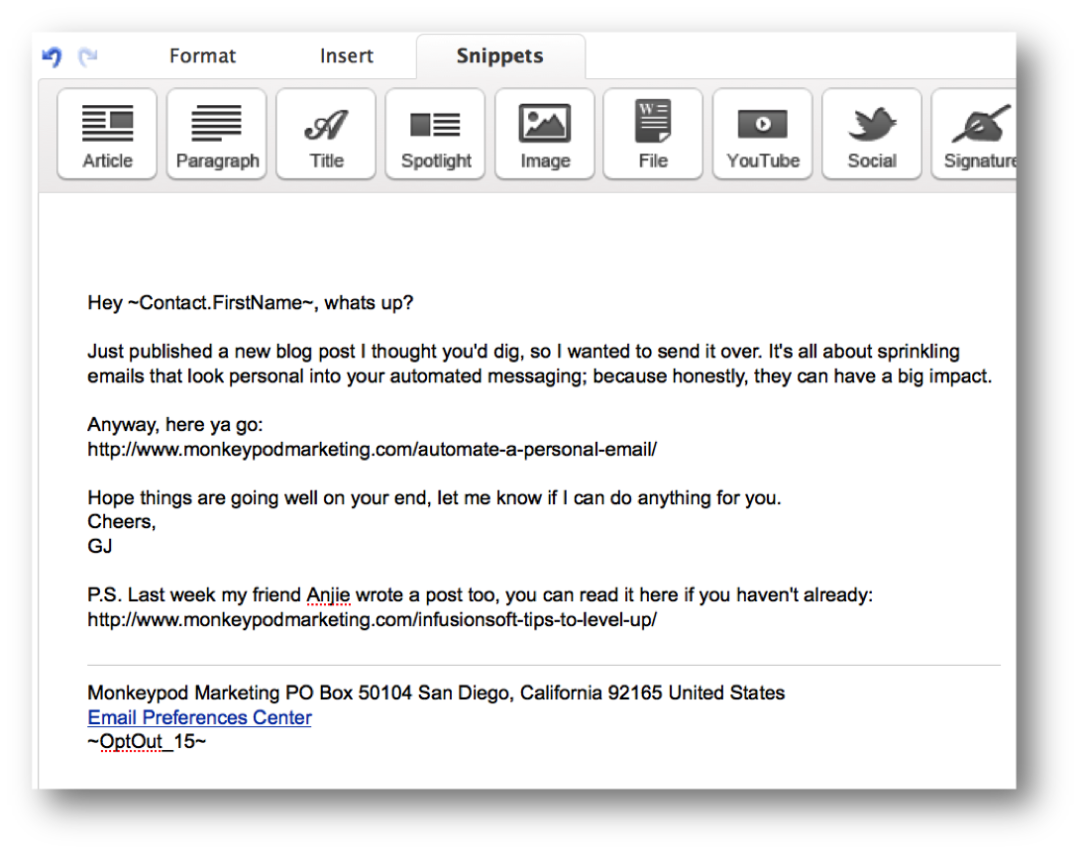Open the Email Preferences Center link
The height and width of the screenshot is (853, 1080).
(199, 717)
